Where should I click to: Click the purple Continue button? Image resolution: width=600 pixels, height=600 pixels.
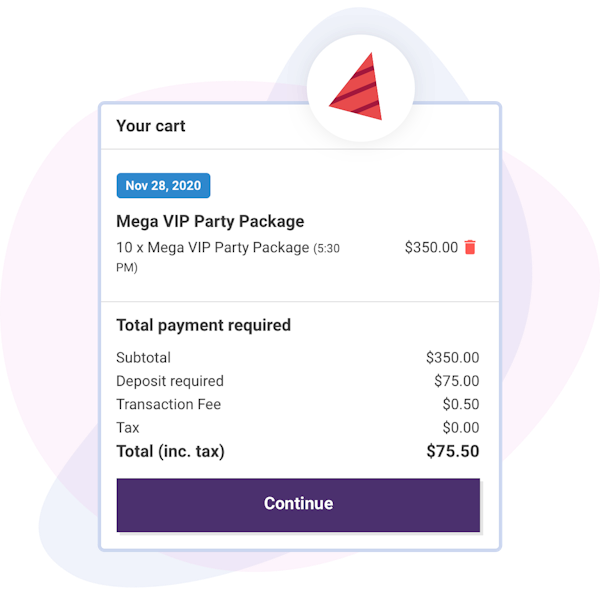(x=298, y=505)
